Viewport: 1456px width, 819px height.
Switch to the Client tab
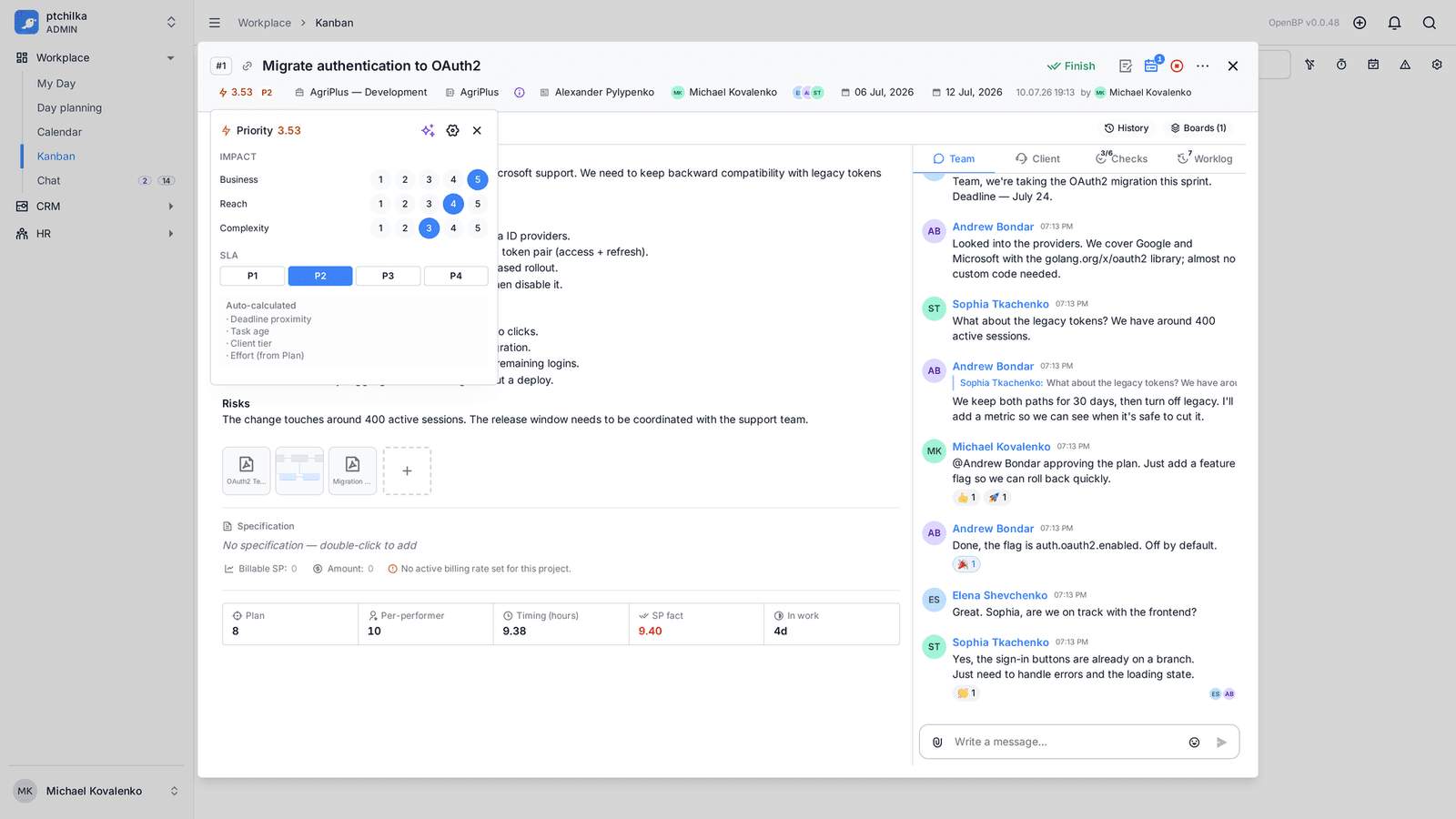tap(1037, 159)
